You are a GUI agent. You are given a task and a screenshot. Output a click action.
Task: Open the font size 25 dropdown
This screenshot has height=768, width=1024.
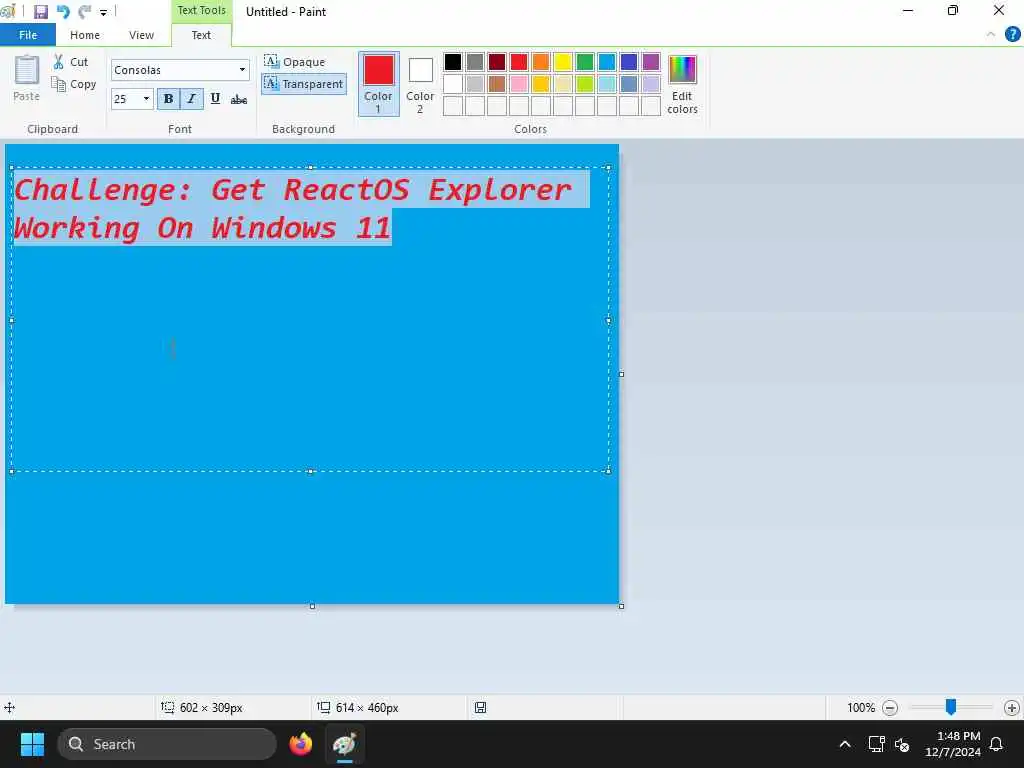click(x=146, y=99)
